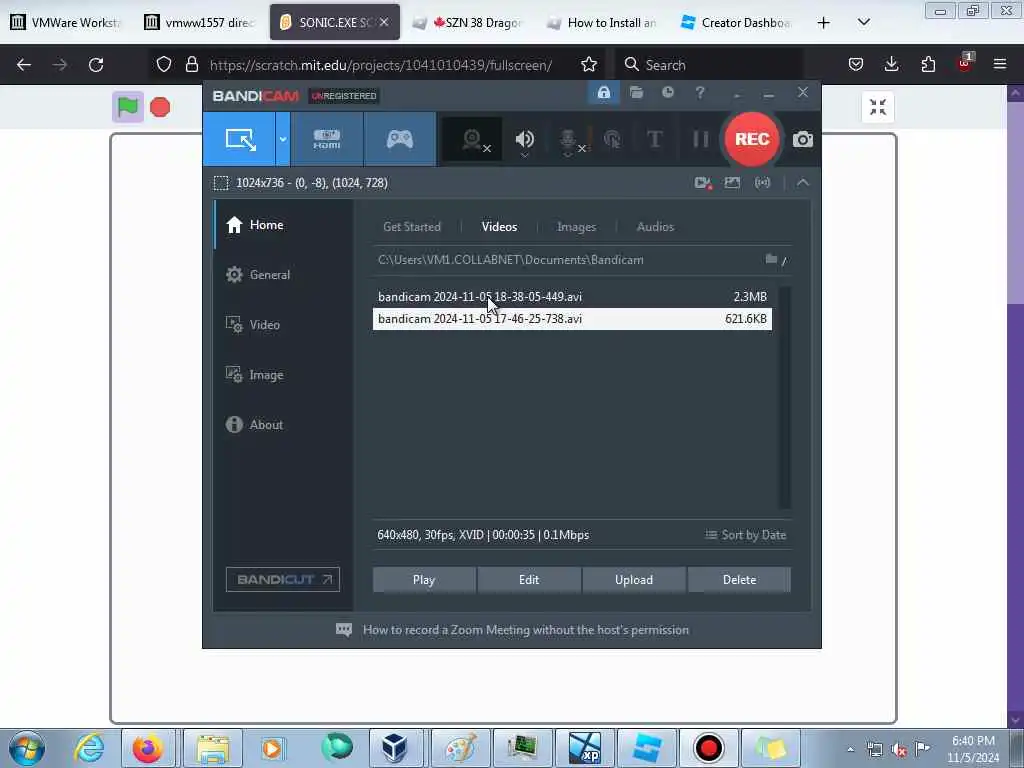Click Bandicam lock icon

coord(603,93)
